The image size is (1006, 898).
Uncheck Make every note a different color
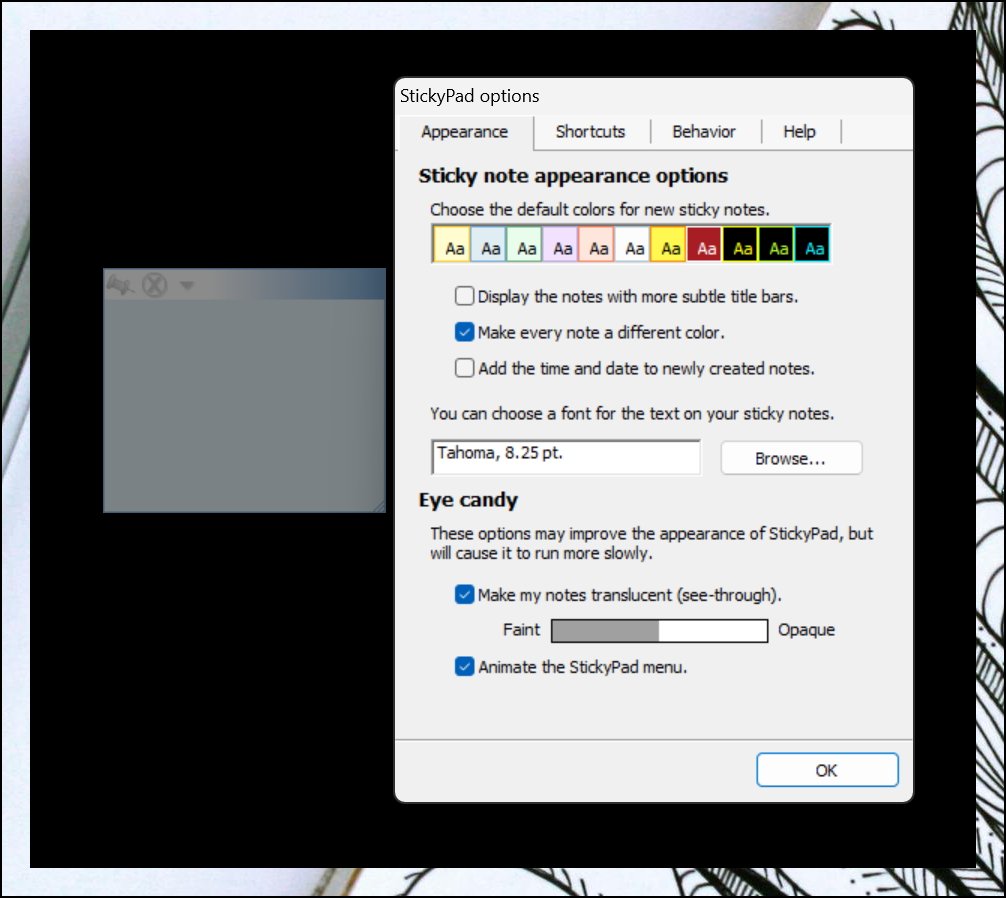pyautogui.click(x=465, y=332)
